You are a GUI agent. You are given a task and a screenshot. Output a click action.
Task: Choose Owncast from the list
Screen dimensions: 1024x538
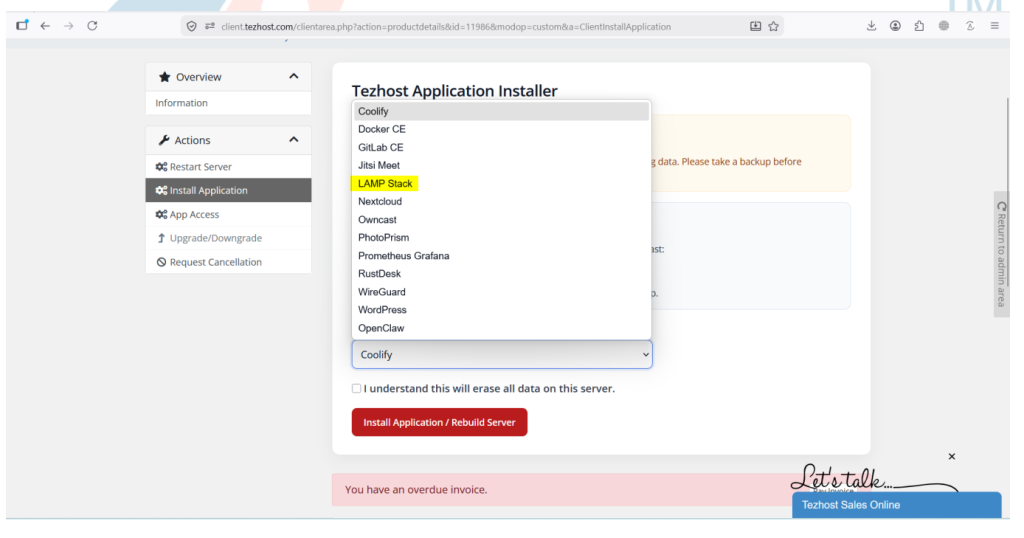pos(502,220)
